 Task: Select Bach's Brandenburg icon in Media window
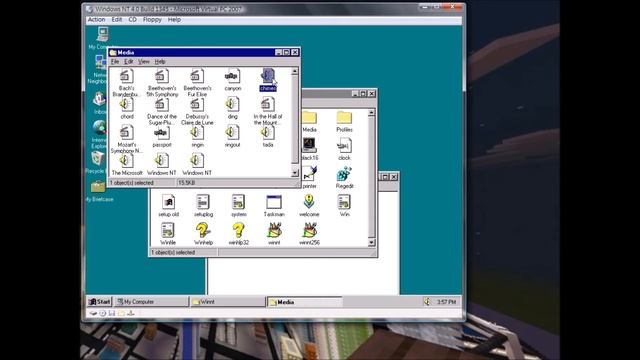coord(127,76)
